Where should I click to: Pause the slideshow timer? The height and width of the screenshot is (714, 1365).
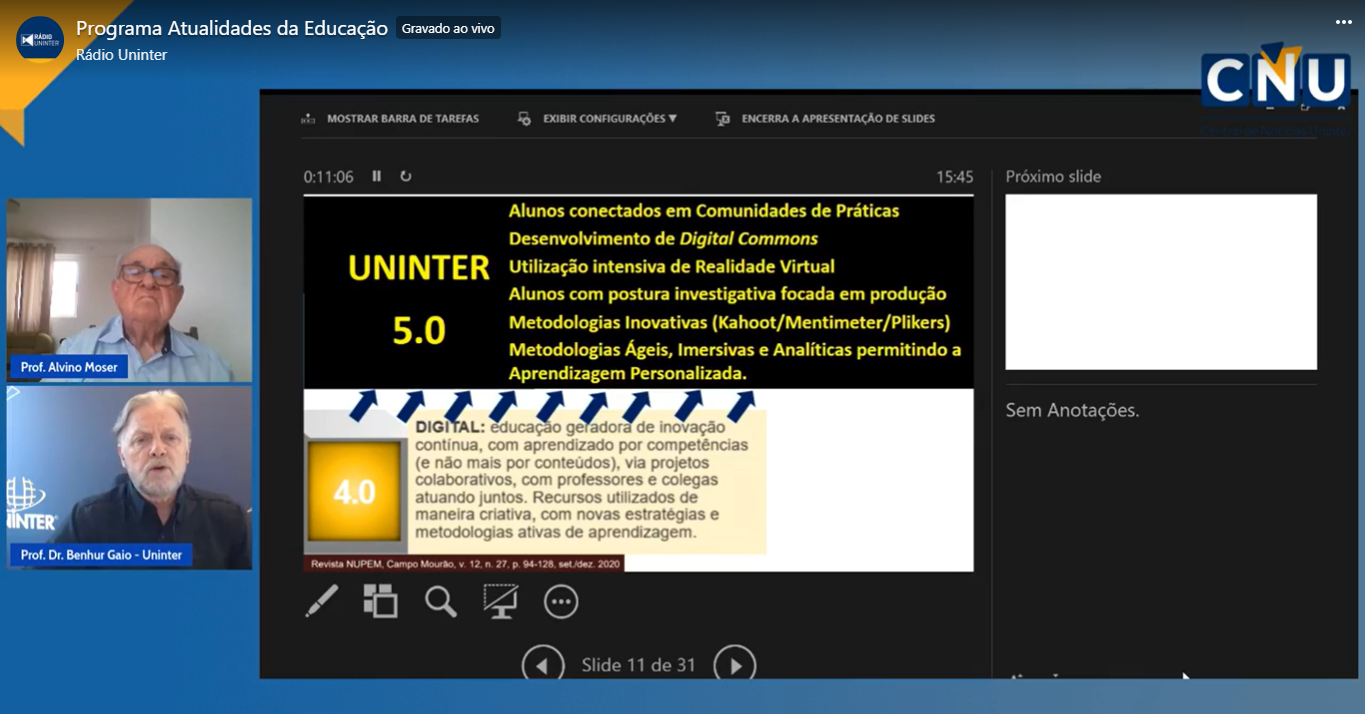tap(377, 176)
